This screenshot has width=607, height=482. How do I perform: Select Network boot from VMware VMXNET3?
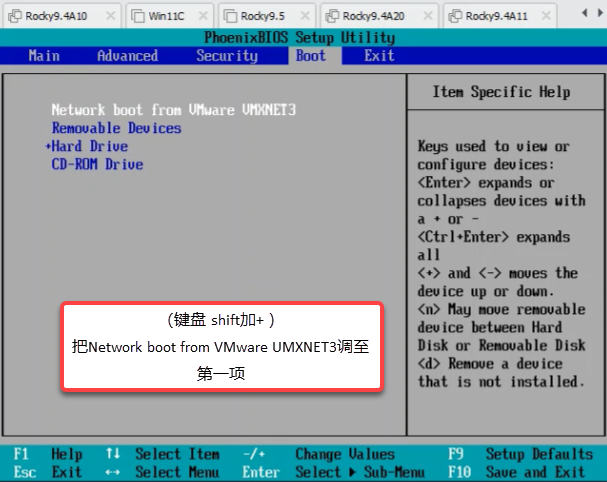coord(174,109)
